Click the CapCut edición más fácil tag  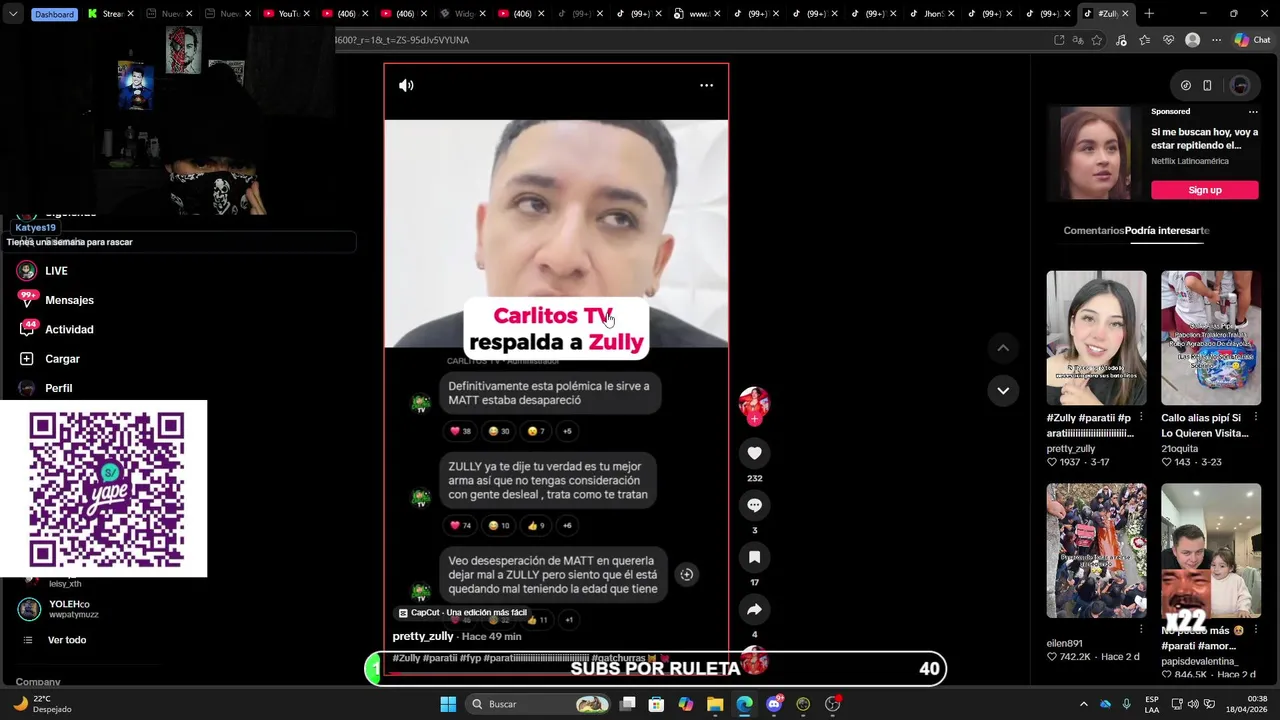point(462,613)
